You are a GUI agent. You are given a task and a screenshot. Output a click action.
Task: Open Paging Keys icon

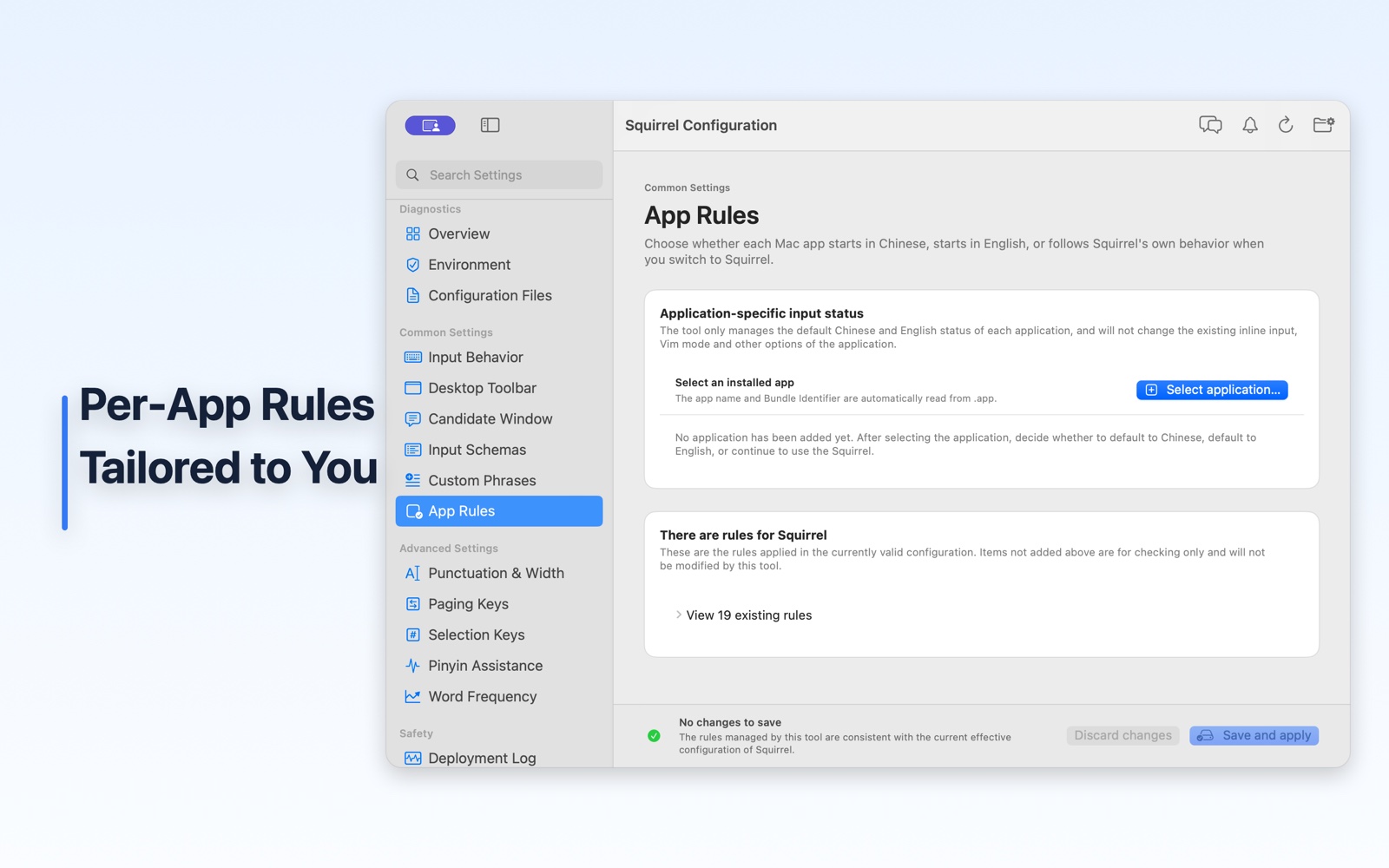412,604
